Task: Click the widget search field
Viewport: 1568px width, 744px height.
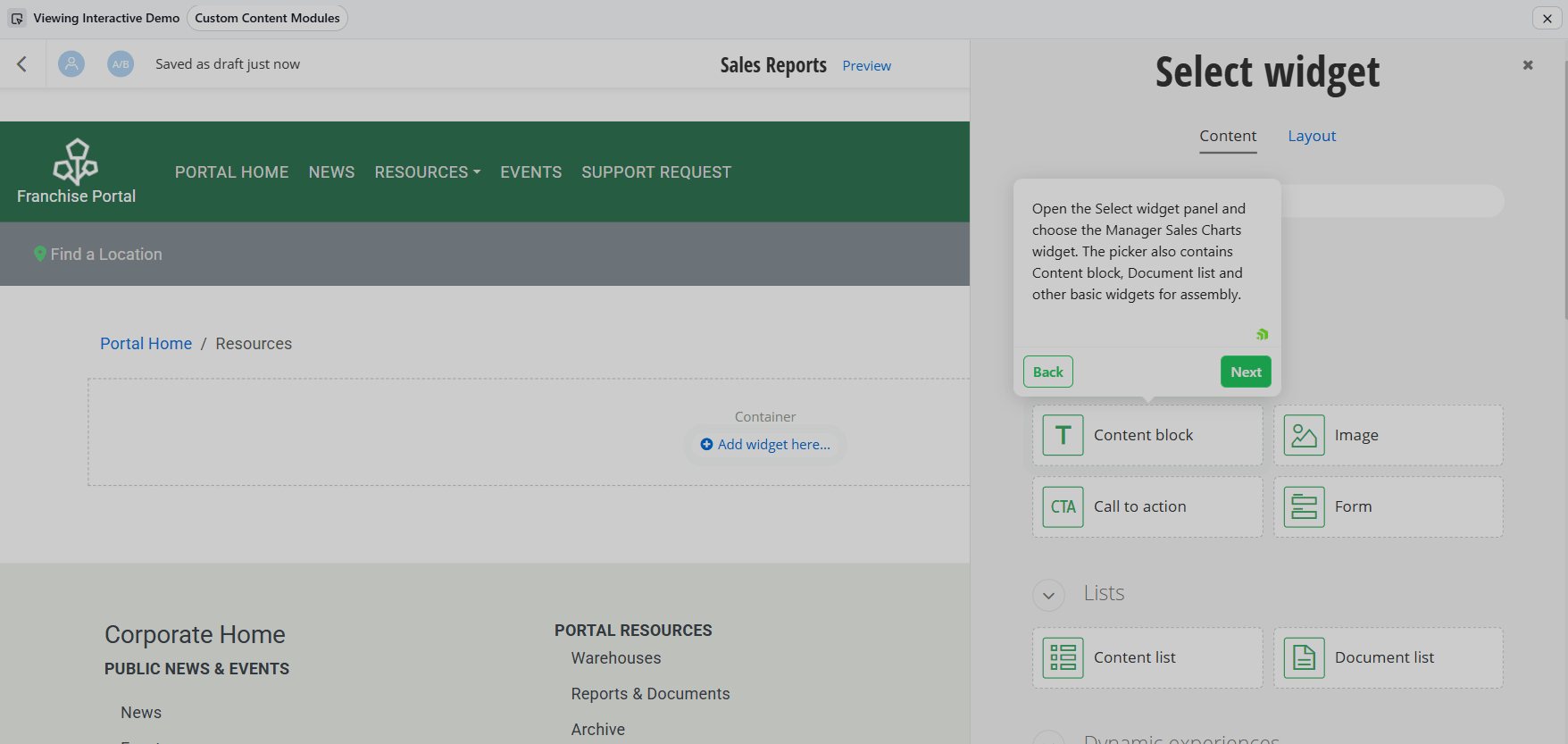Action: (1393, 201)
